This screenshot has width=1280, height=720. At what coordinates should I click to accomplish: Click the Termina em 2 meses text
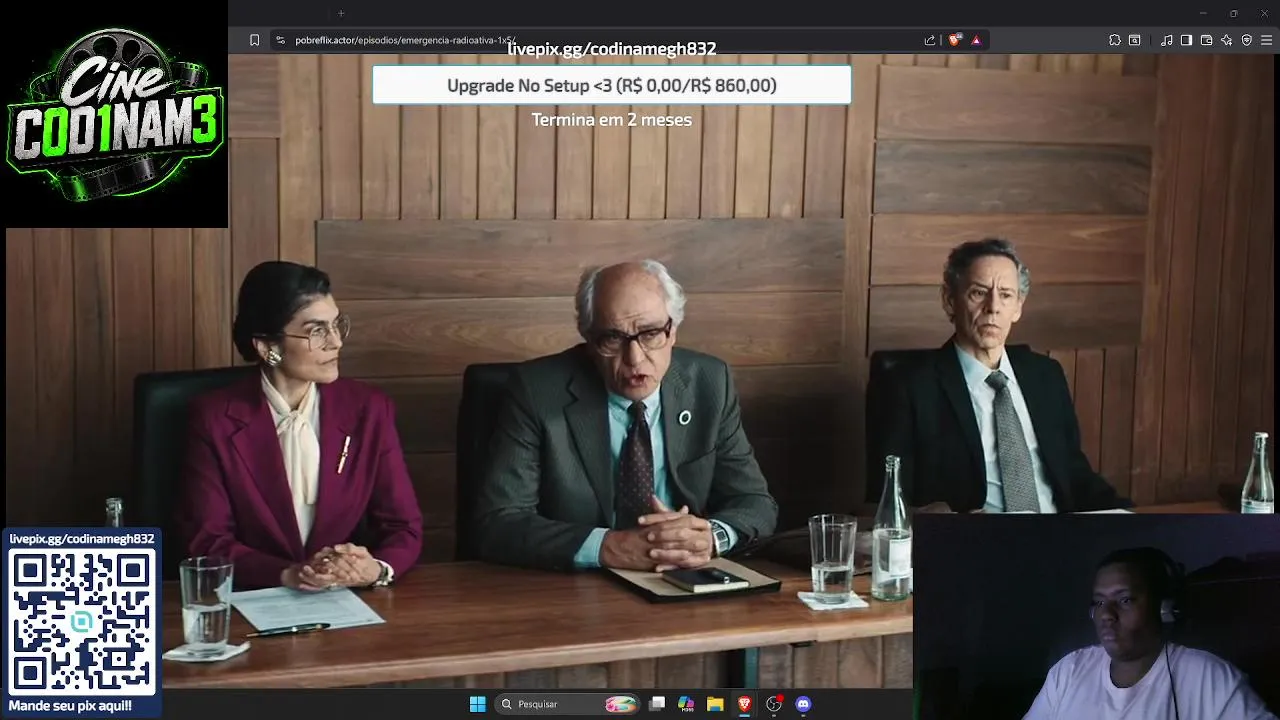click(x=612, y=120)
